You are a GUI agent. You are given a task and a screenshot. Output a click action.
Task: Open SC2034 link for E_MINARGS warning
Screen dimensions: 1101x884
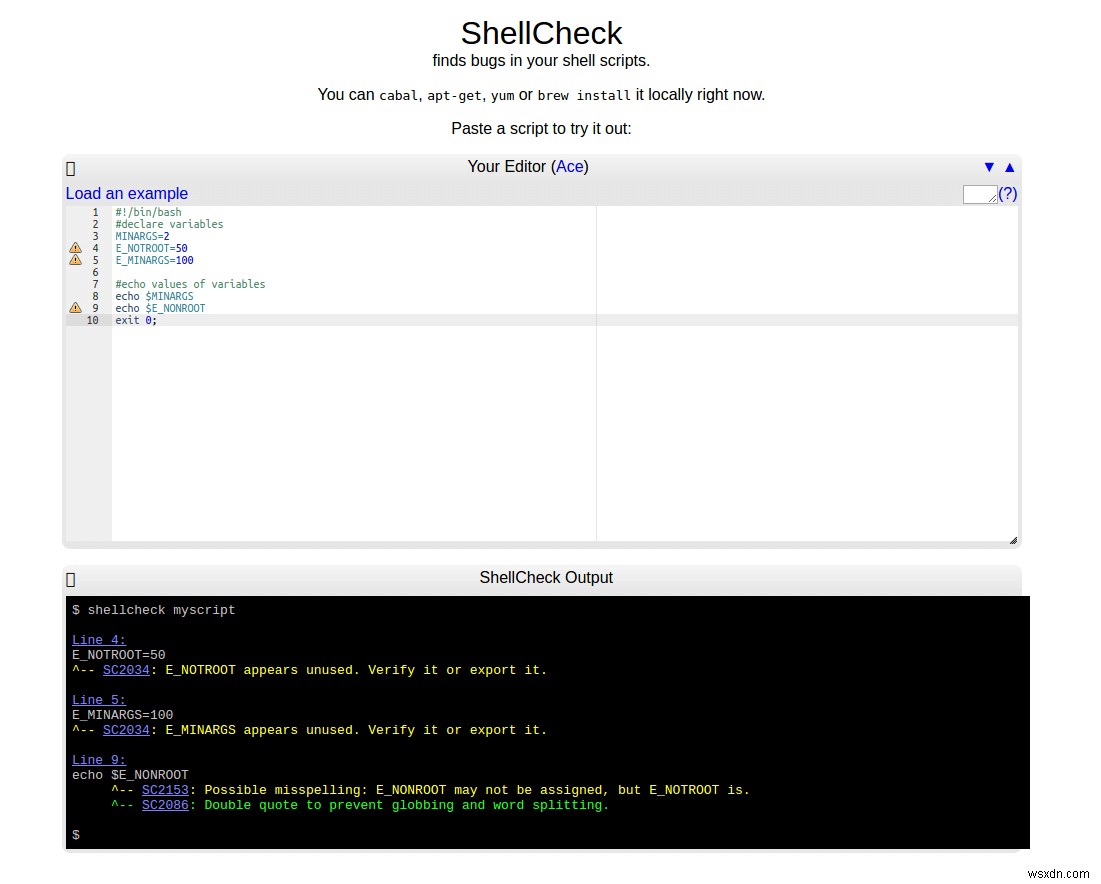click(126, 730)
